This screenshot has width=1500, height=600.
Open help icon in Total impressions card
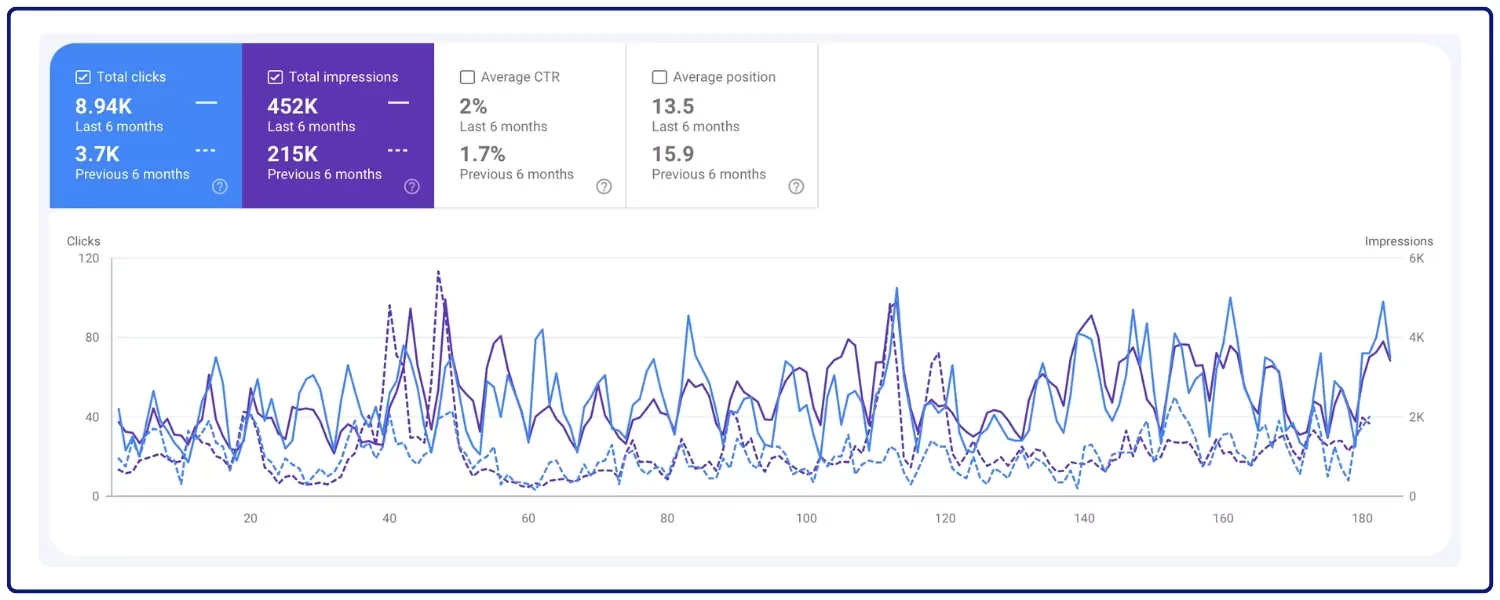coord(412,186)
